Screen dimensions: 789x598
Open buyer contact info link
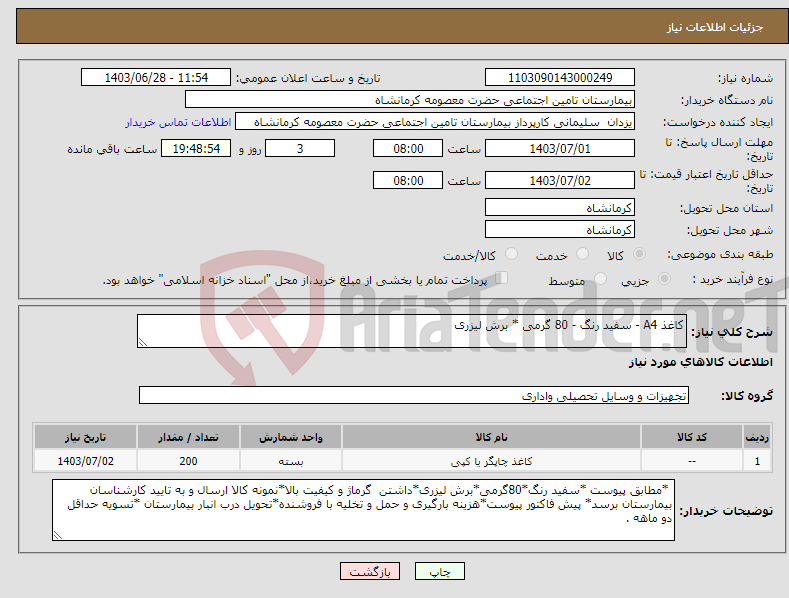pyautogui.click(x=178, y=122)
